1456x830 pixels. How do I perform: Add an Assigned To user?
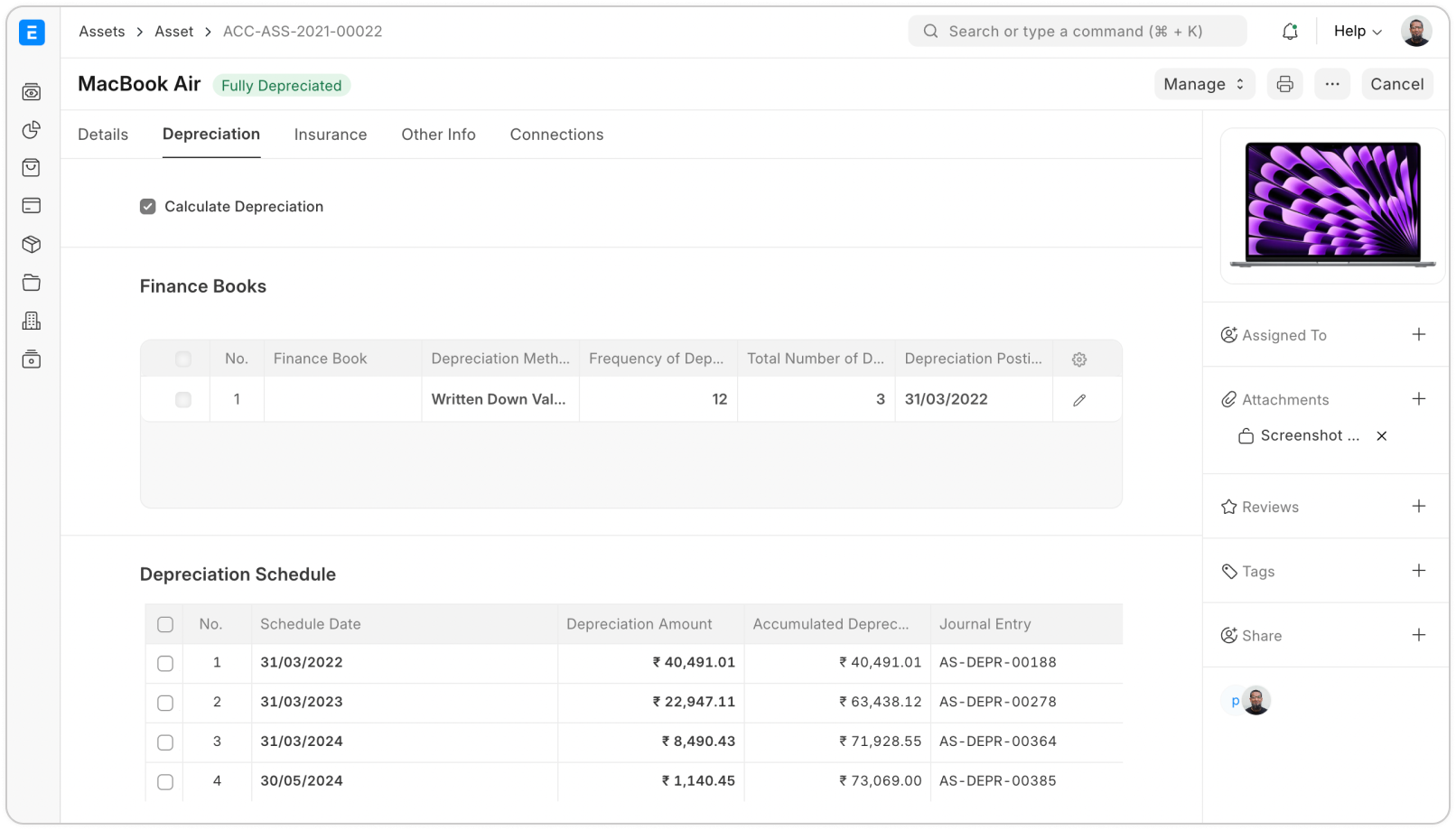tap(1418, 335)
